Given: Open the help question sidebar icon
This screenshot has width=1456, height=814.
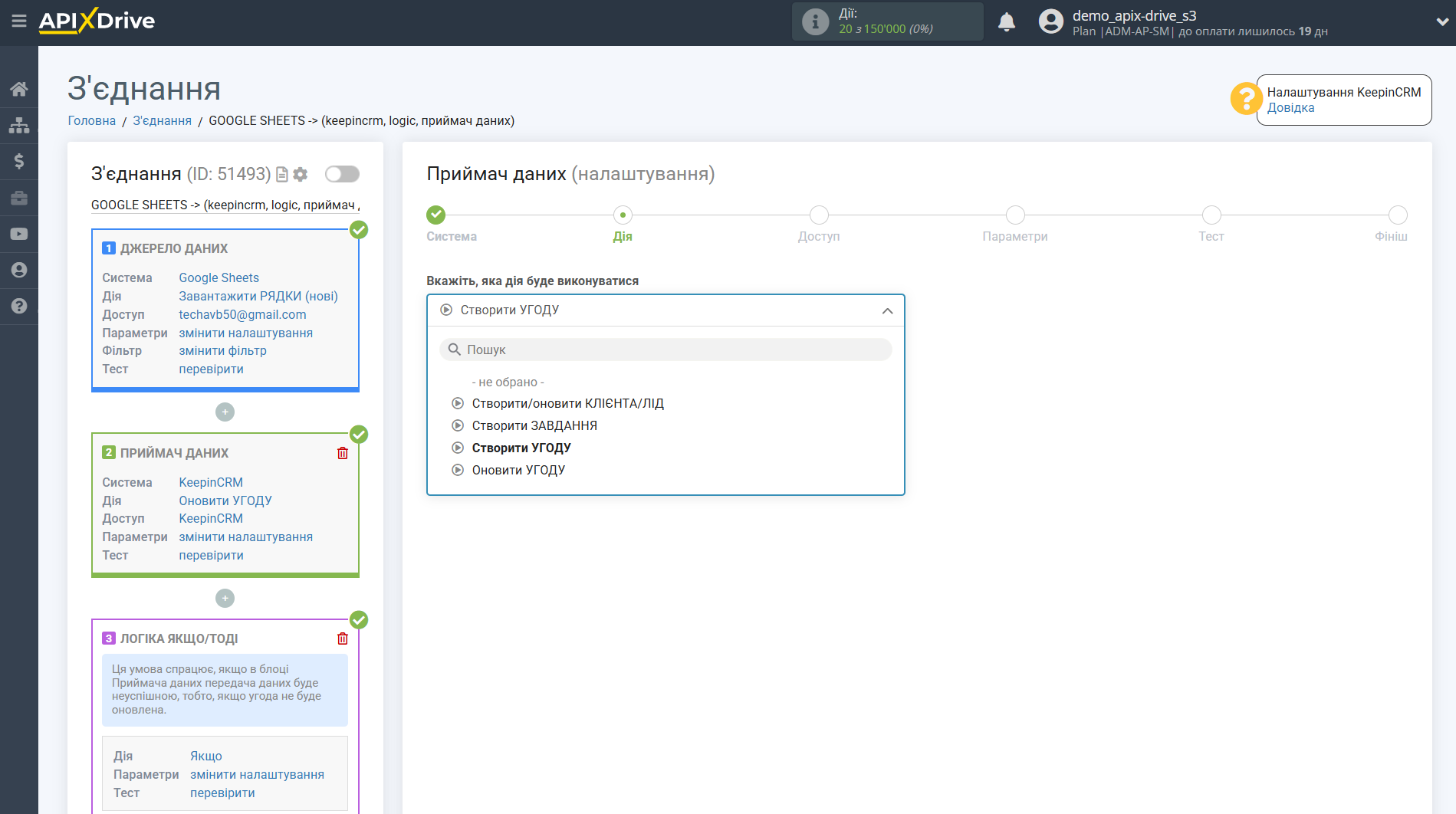Looking at the screenshot, I should pos(19,306).
